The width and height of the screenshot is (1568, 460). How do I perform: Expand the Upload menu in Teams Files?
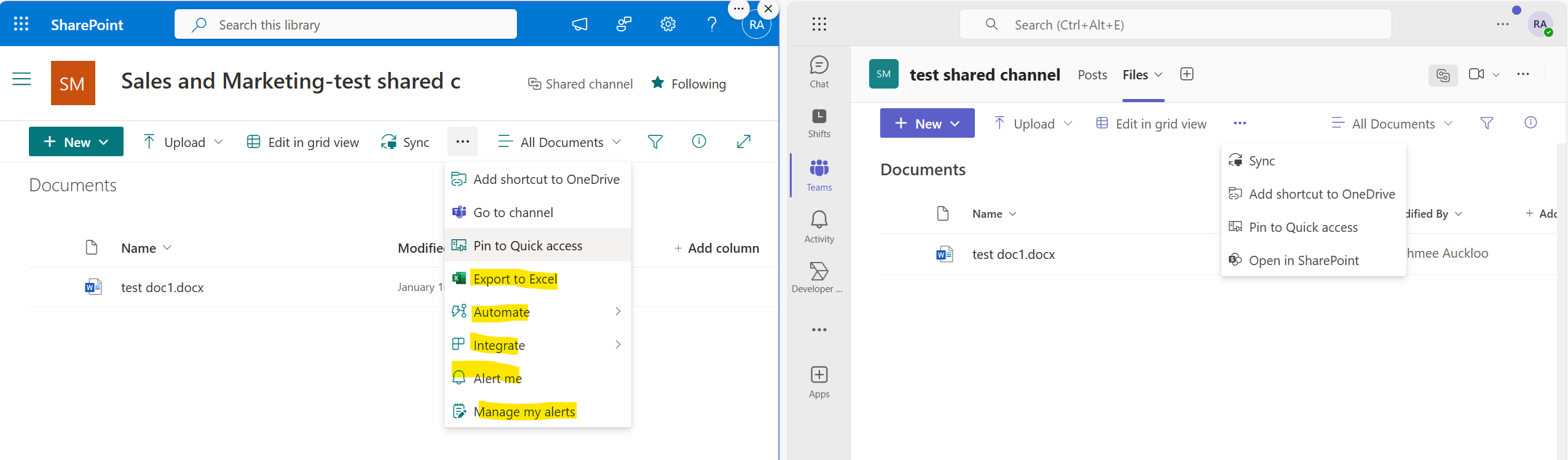1033,124
